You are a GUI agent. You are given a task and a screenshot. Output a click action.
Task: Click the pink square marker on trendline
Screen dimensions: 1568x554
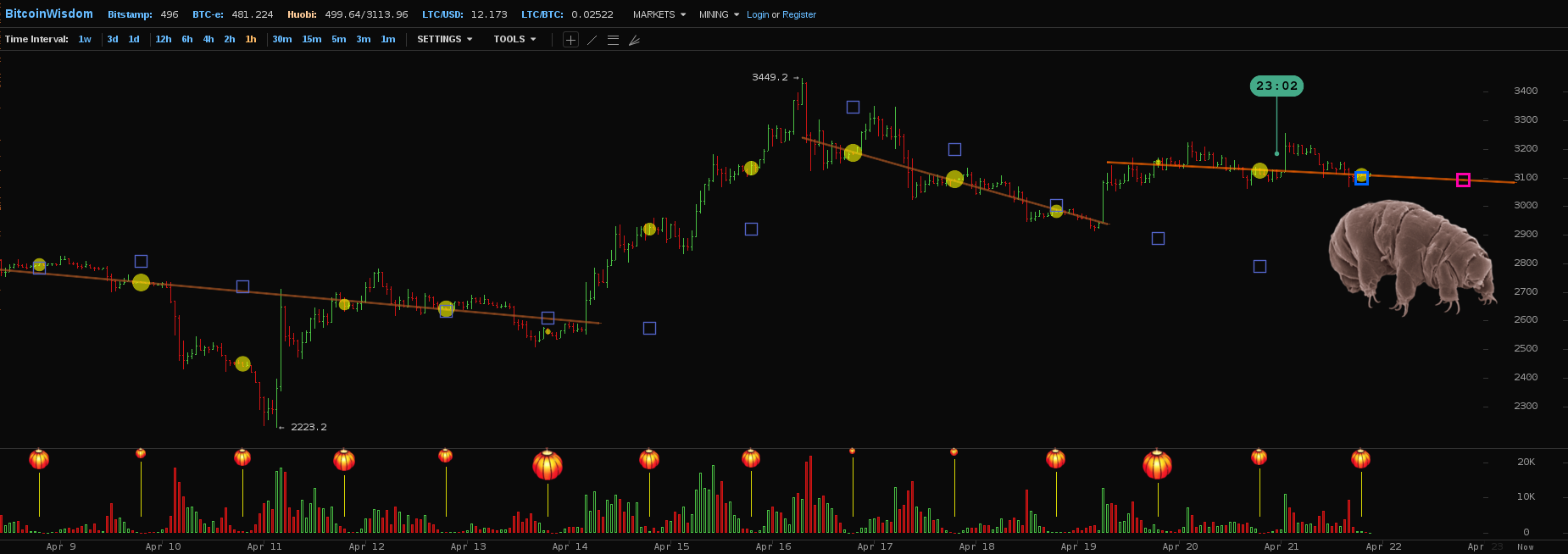[x=1463, y=180]
